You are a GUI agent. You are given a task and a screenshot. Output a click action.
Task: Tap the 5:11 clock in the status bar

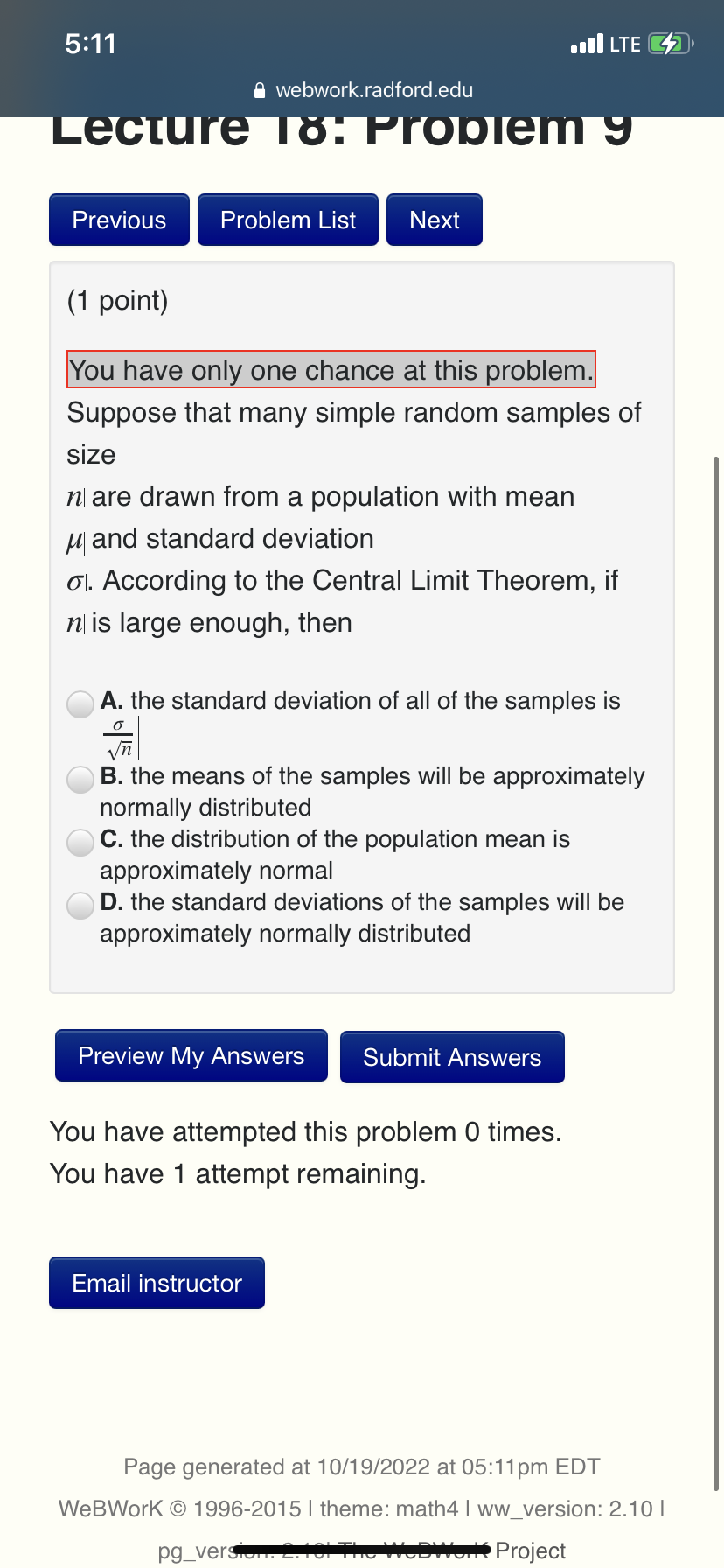(x=91, y=42)
